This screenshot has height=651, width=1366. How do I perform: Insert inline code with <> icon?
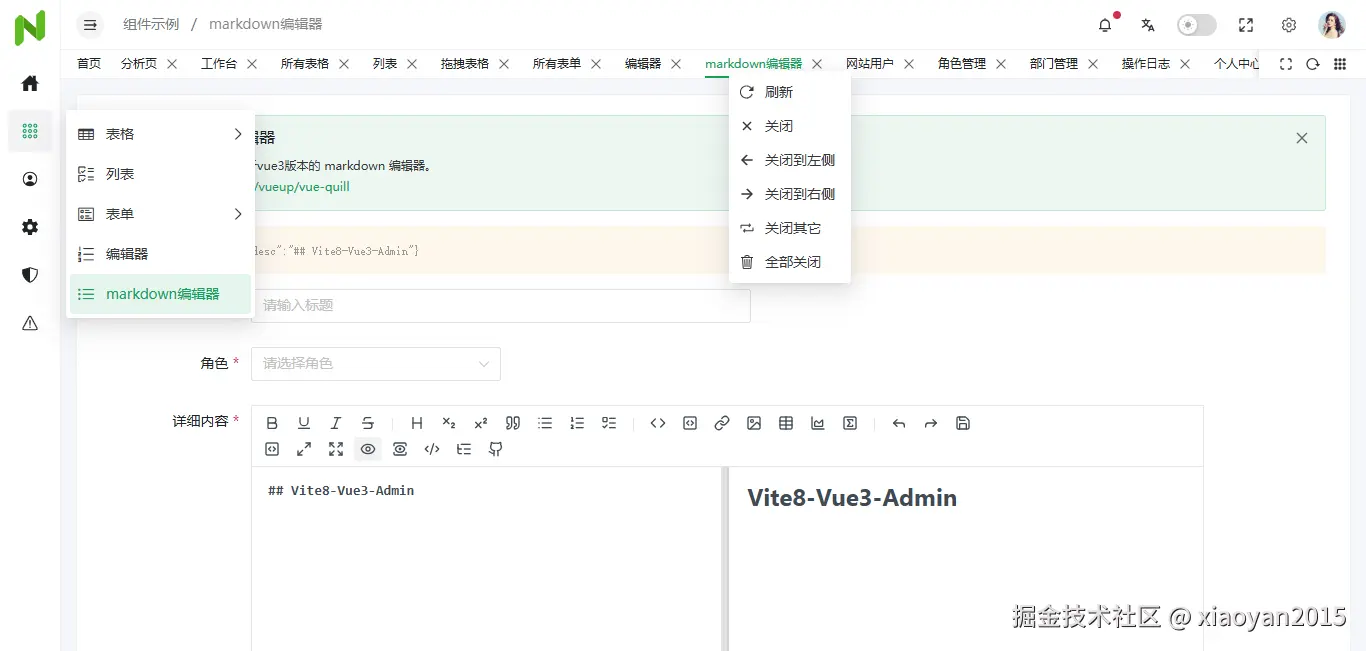click(x=658, y=423)
